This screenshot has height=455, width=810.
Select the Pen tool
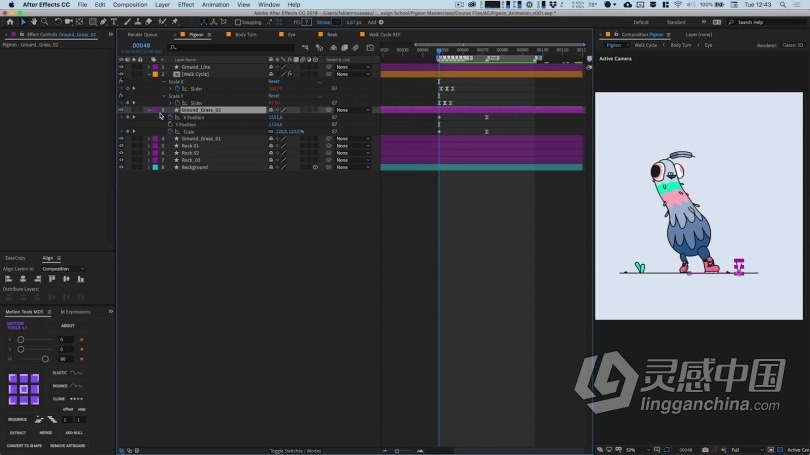(103, 22)
